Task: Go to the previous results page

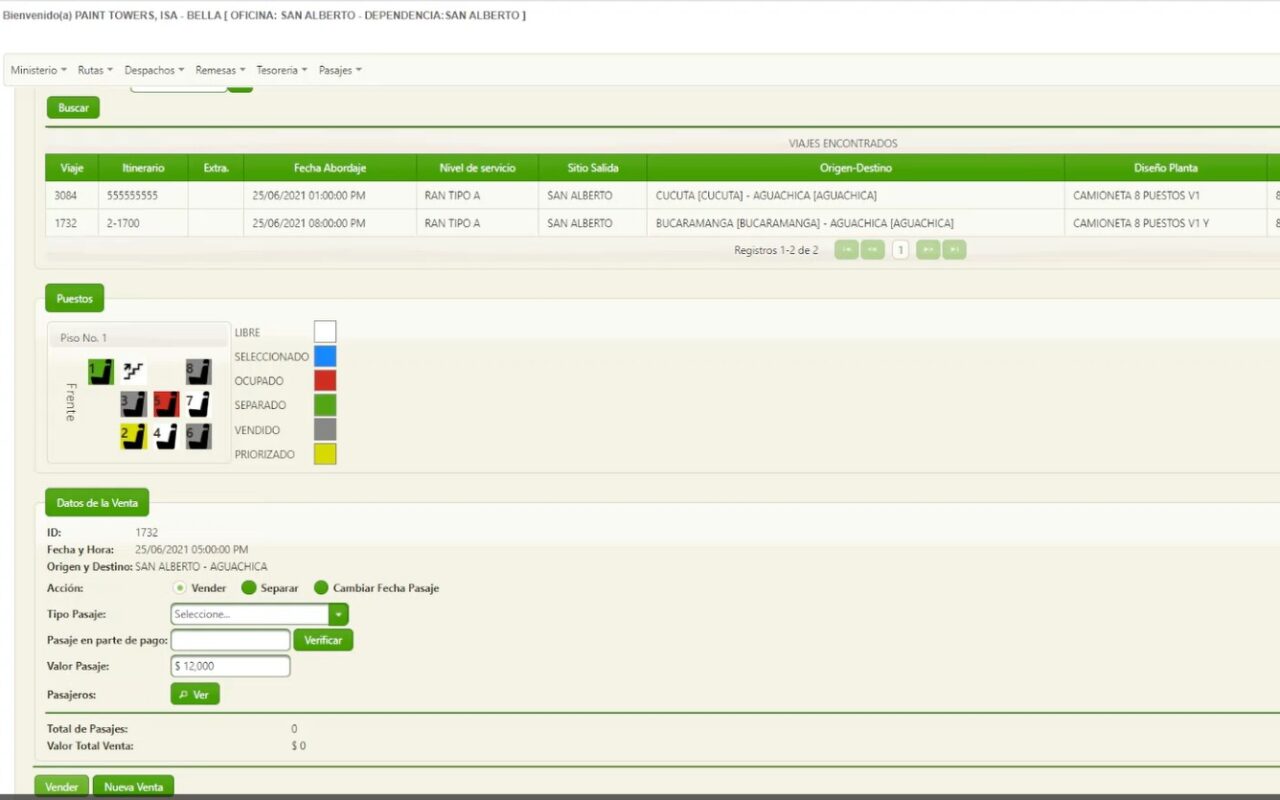Action: 873,250
